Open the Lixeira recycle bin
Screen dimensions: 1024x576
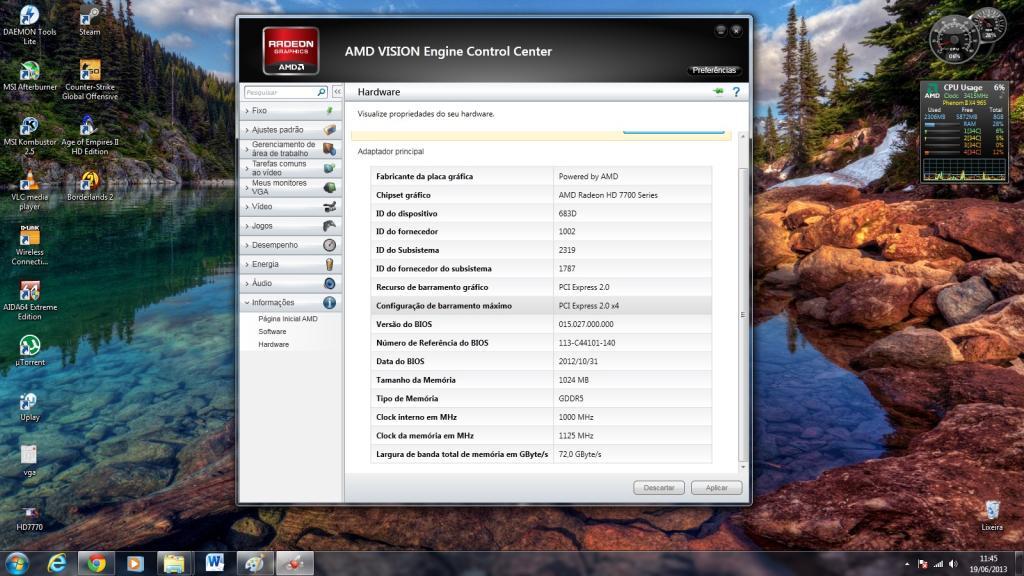click(992, 516)
